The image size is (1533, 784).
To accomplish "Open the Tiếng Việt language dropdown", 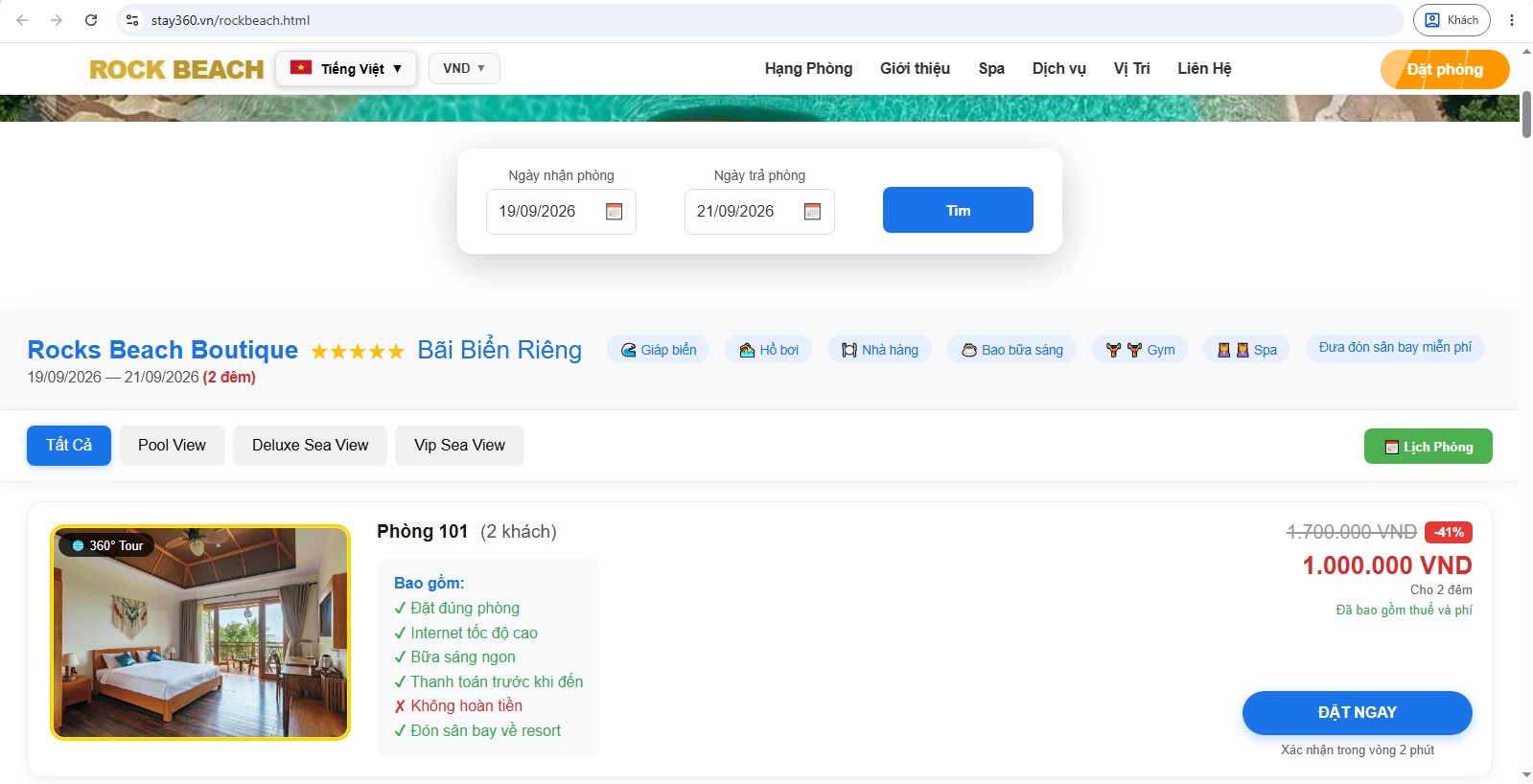I will [346, 69].
